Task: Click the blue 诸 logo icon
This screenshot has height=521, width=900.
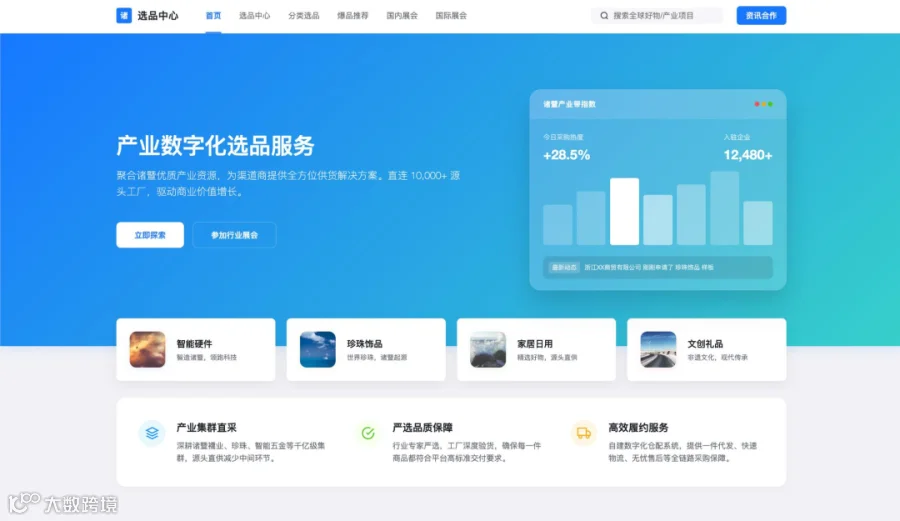Action: pos(124,15)
